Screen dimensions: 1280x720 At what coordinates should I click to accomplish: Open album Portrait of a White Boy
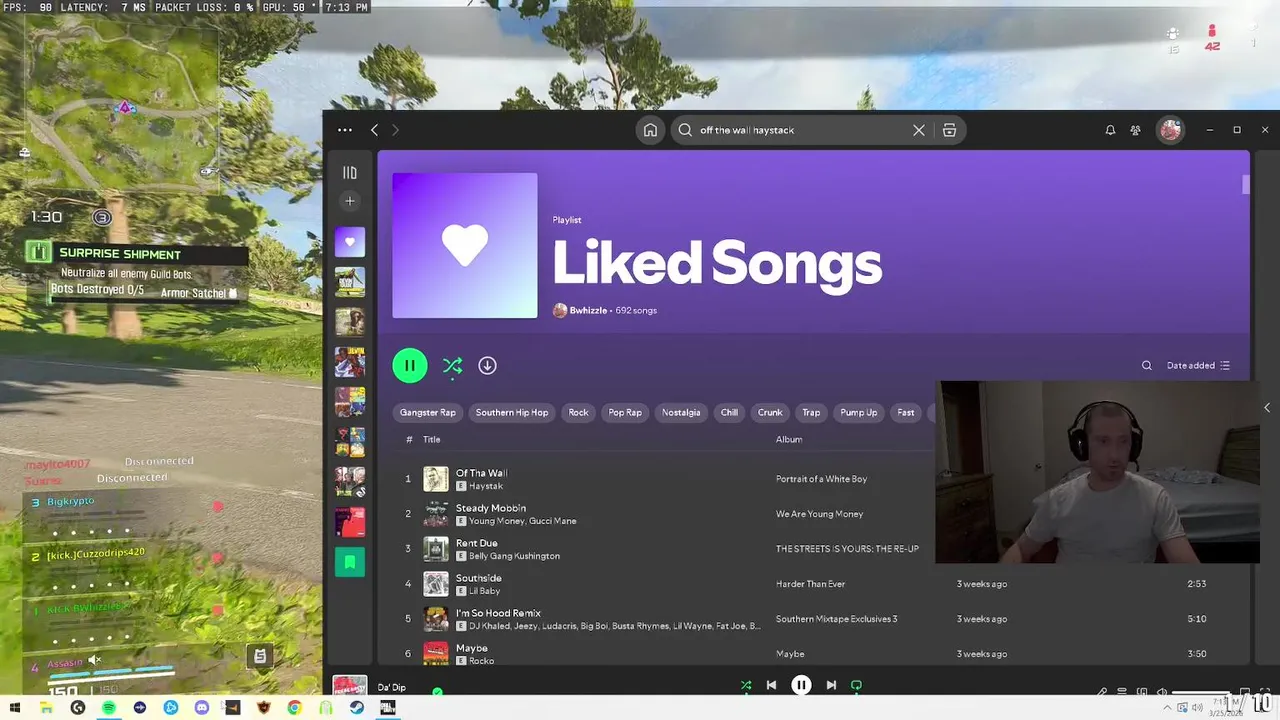tap(821, 479)
